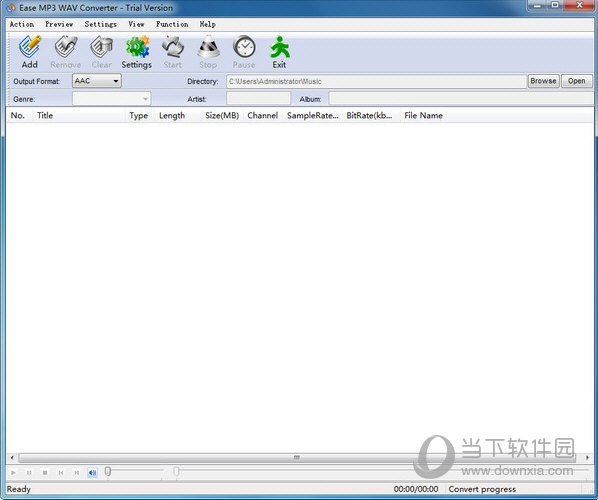Click the Stop conversion icon
598x500 pixels.
click(x=208, y=52)
